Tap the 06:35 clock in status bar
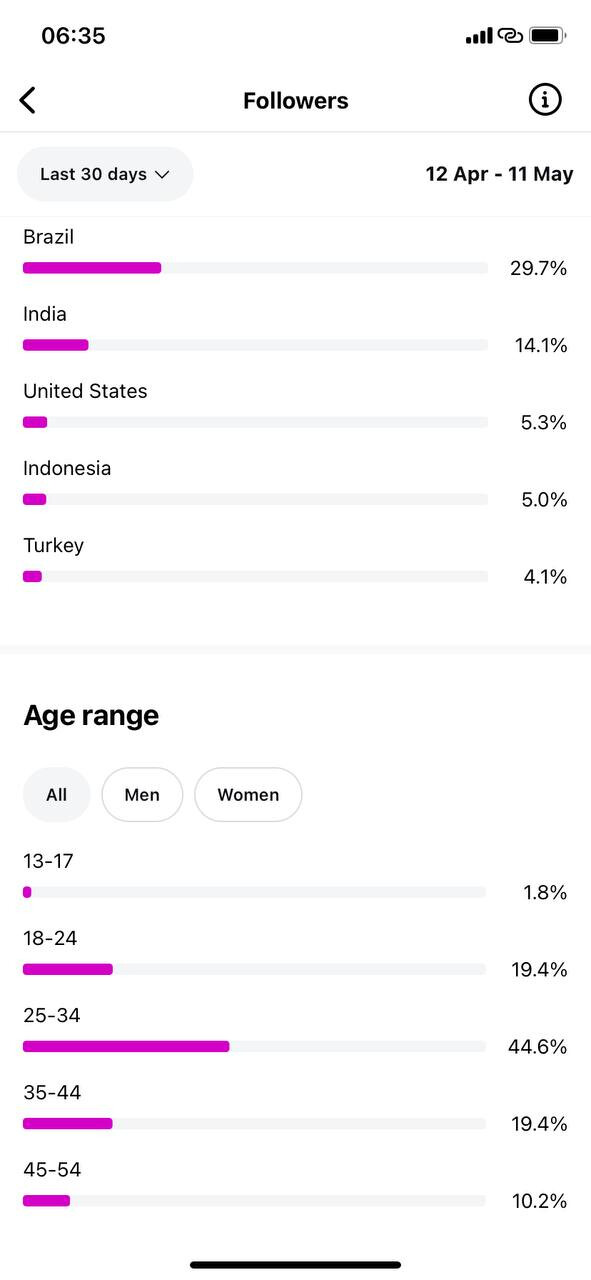 [x=73, y=36]
